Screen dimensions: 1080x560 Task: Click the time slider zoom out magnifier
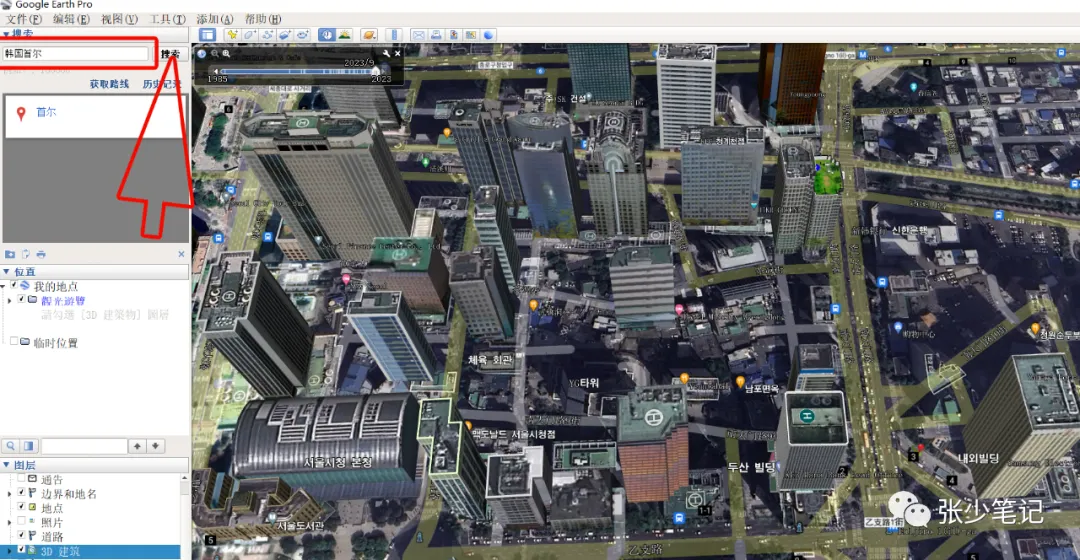click(215, 53)
